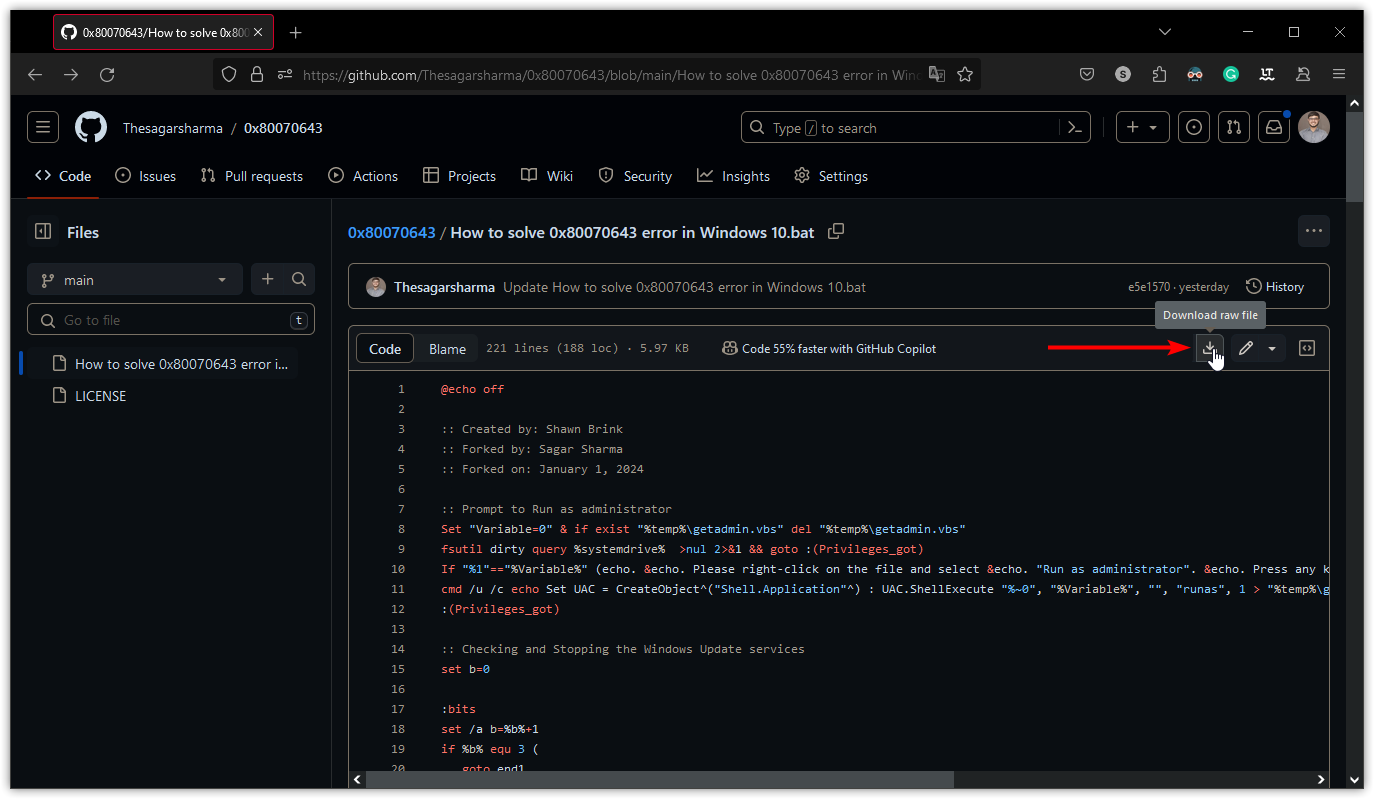This screenshot has width=1374, height=799.
Task: Open the Create new plus dropdown
Action: click(1142, 127)
